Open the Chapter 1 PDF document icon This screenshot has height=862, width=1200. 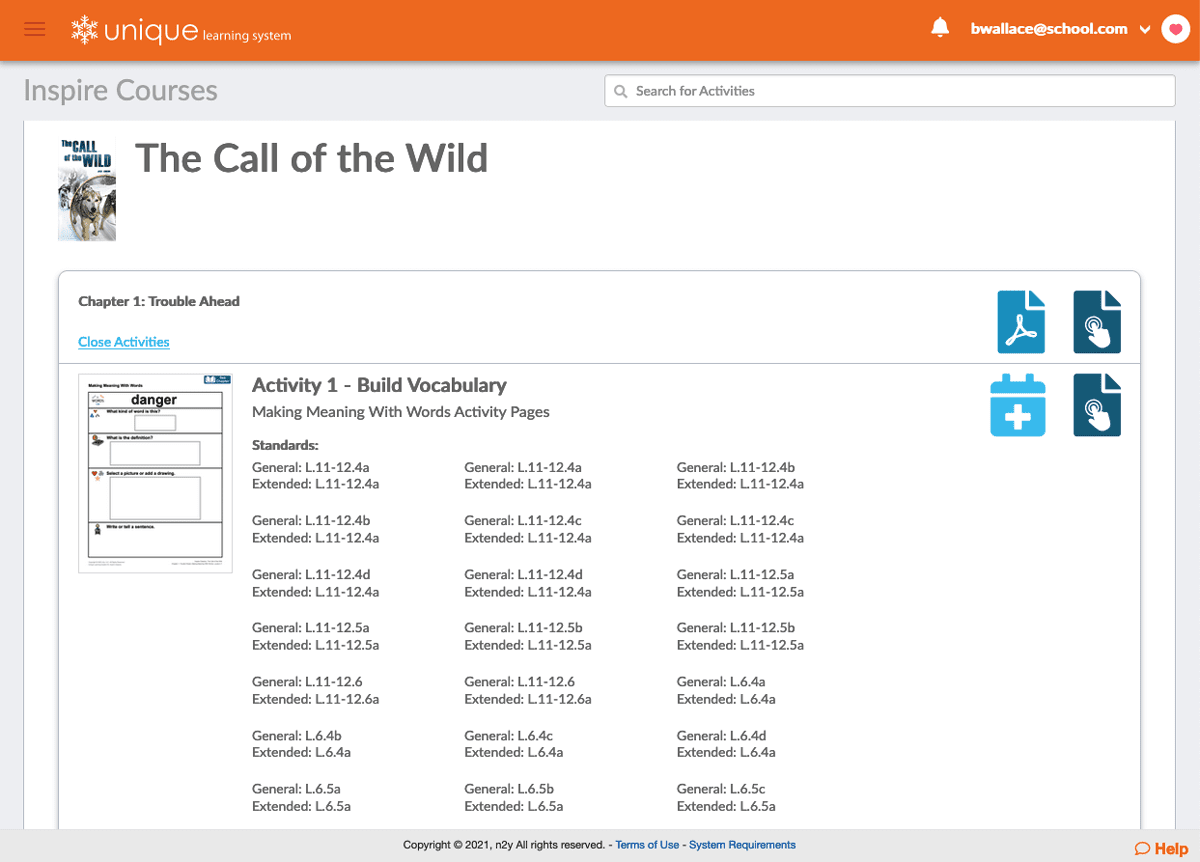pos(1021,322)
